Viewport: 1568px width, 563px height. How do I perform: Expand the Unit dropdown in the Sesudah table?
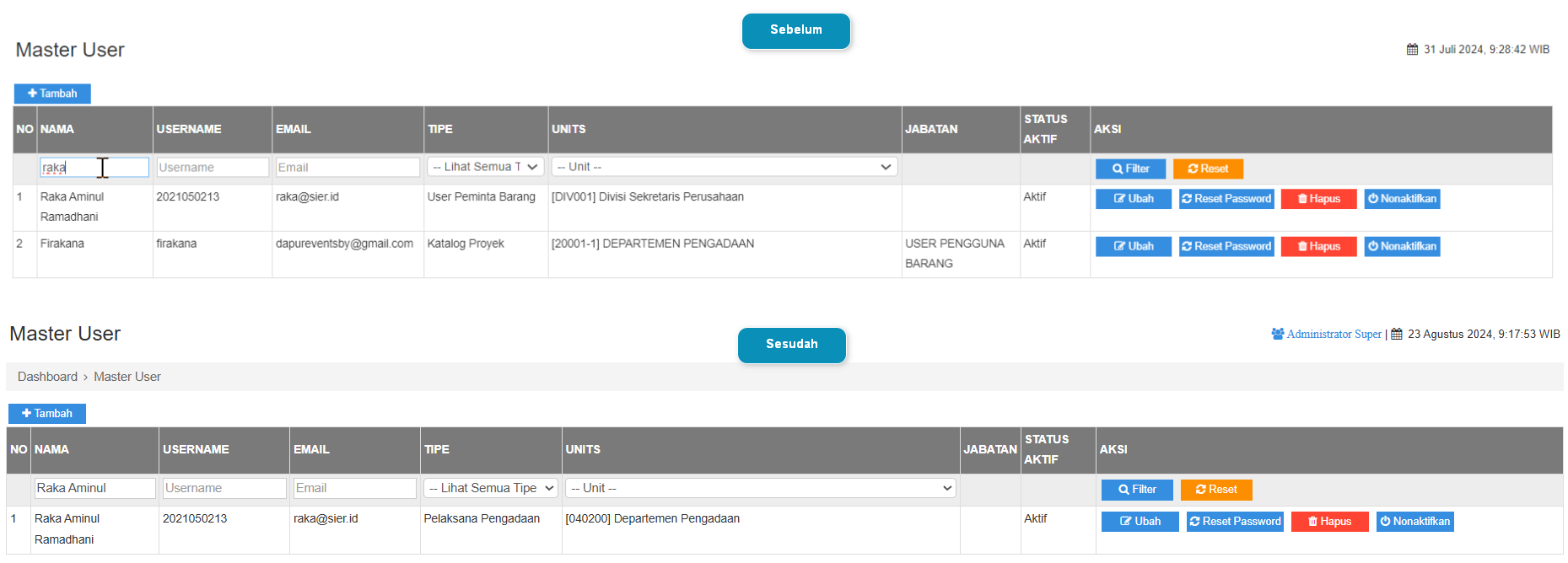pos(760,488)
